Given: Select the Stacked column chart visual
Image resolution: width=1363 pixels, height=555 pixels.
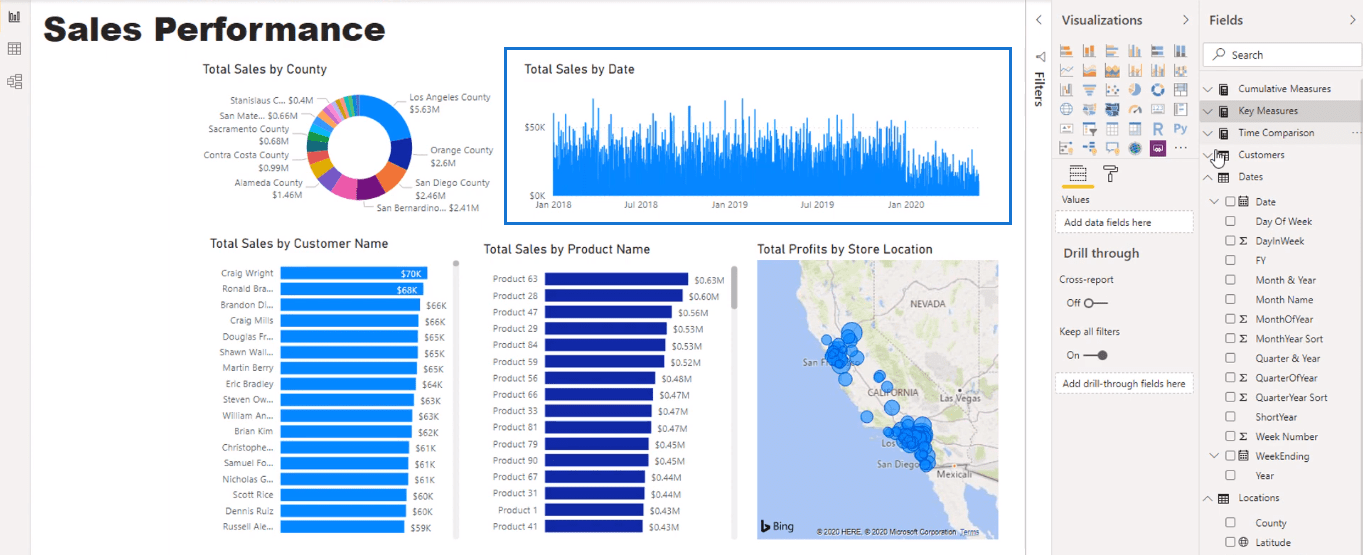Looking at the screenshot, I should coord(1089,51).
